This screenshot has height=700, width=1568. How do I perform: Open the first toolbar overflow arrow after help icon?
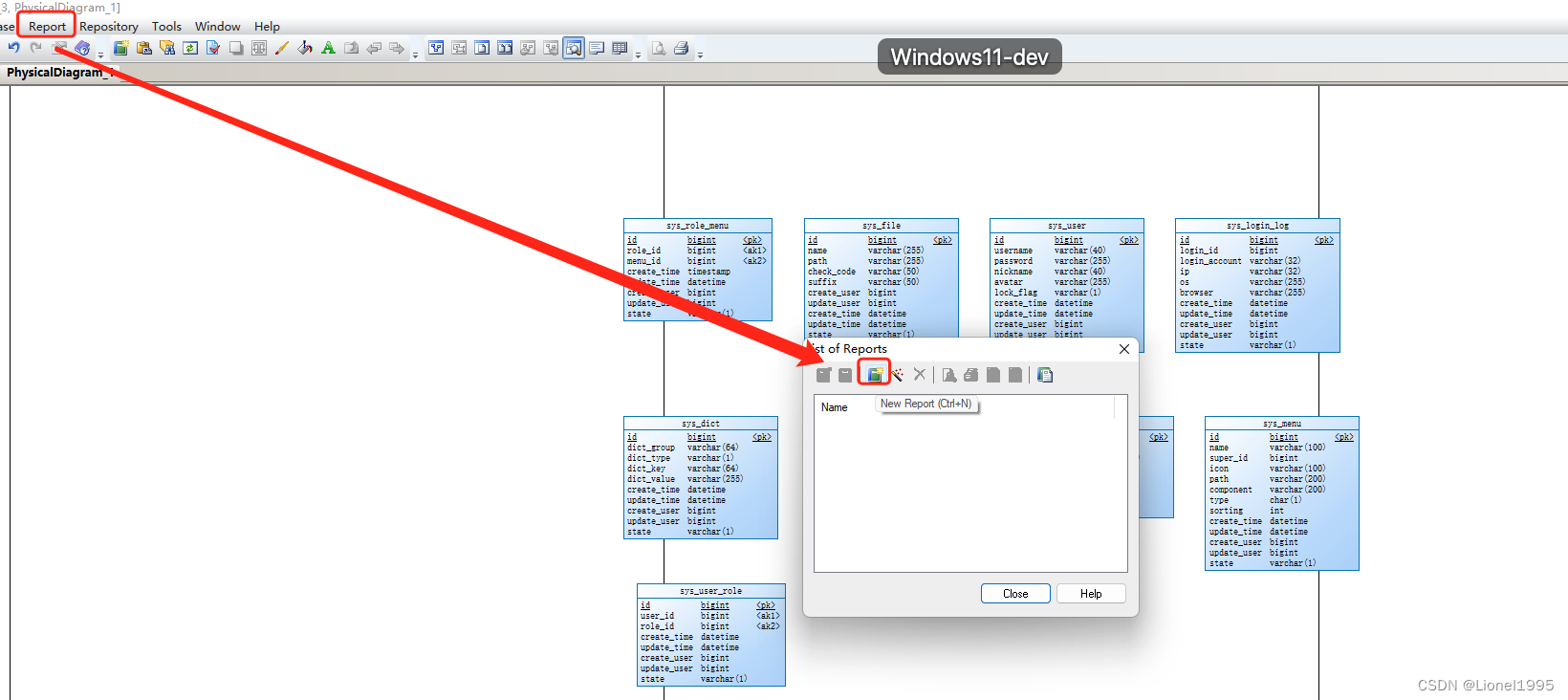point(100,55)
